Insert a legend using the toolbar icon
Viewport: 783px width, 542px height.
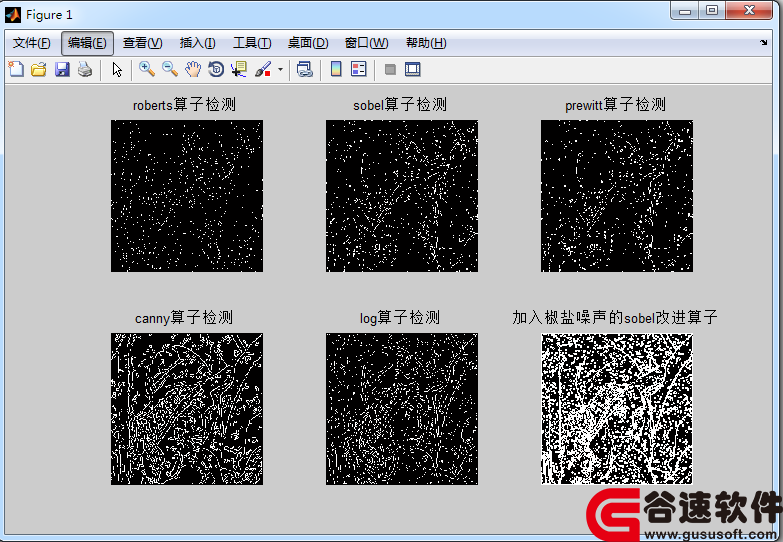359,69
